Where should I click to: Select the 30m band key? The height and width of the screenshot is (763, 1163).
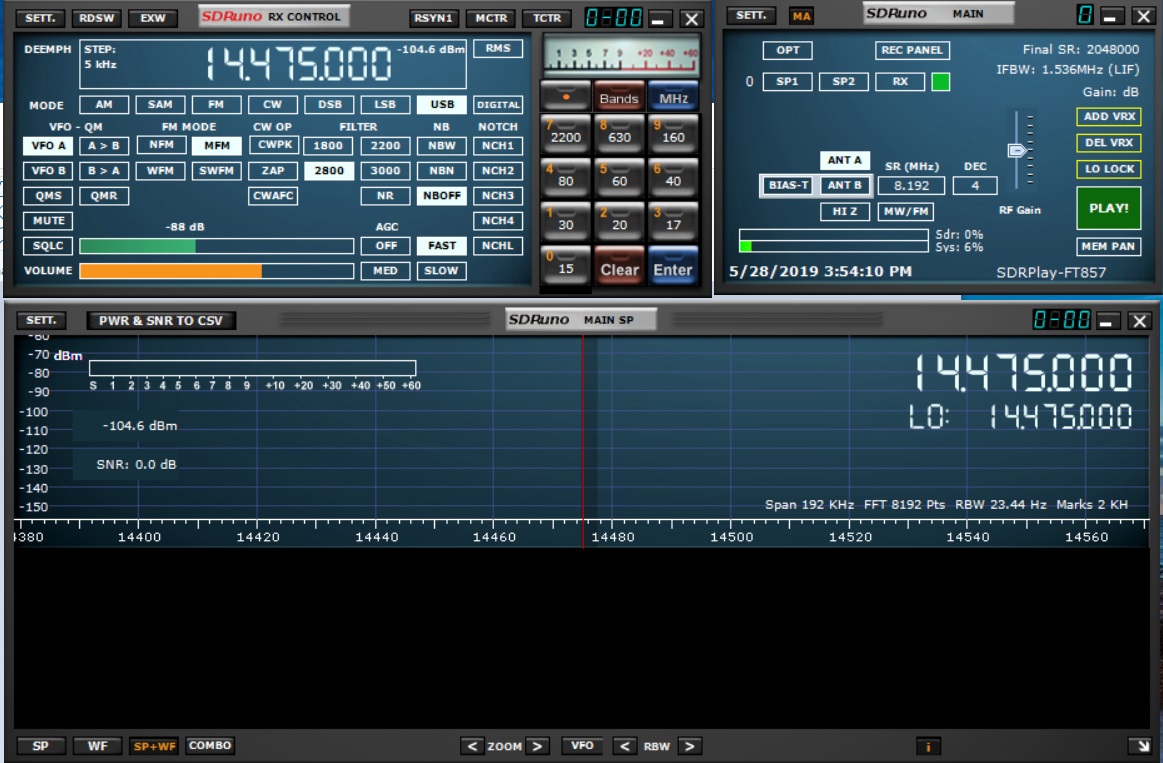[x=566, y=221]
